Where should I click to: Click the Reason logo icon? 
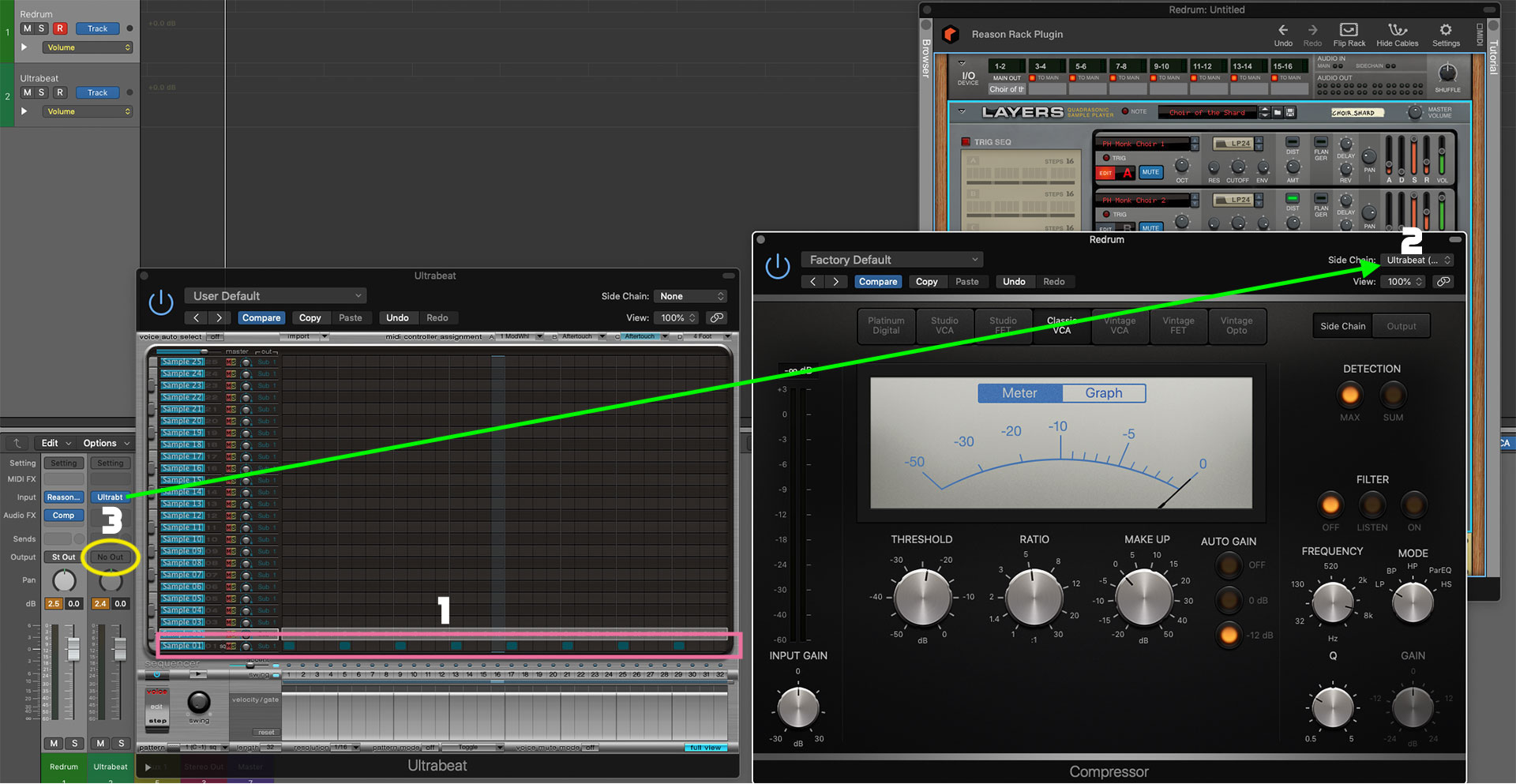pos(951,34)
